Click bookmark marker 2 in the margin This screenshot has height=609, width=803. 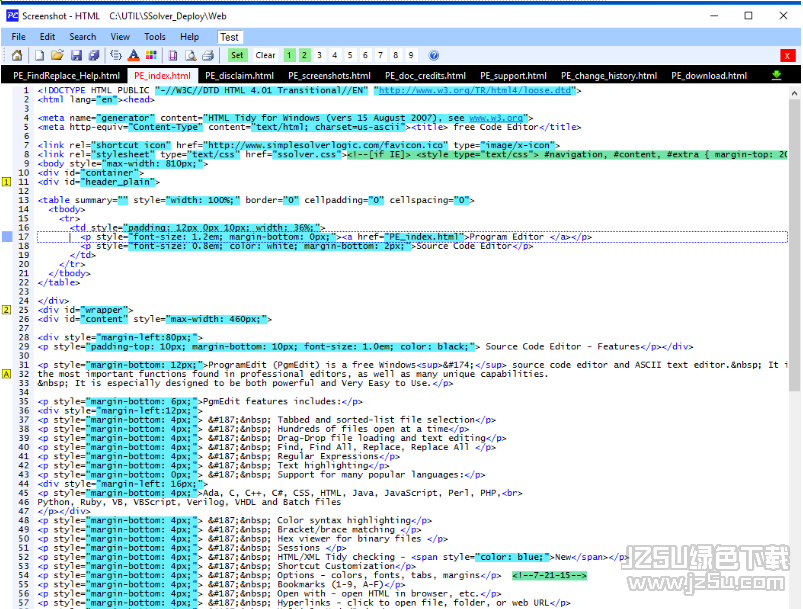click(7, 310)
